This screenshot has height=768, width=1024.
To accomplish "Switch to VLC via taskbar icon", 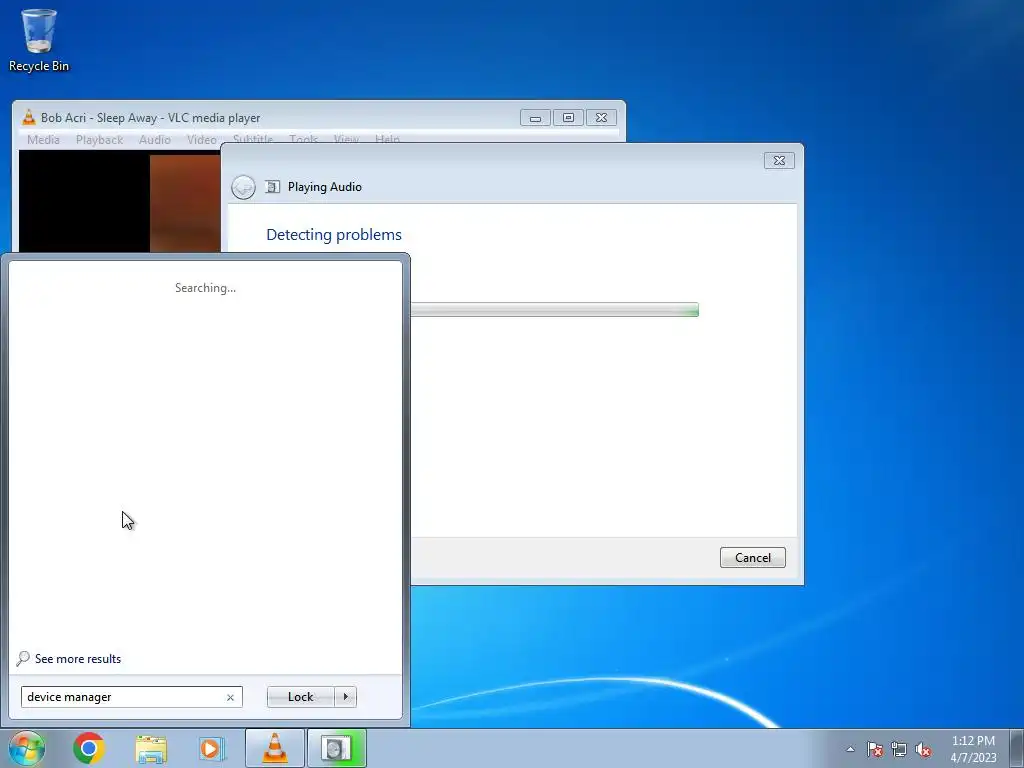I will click(274, 748).
